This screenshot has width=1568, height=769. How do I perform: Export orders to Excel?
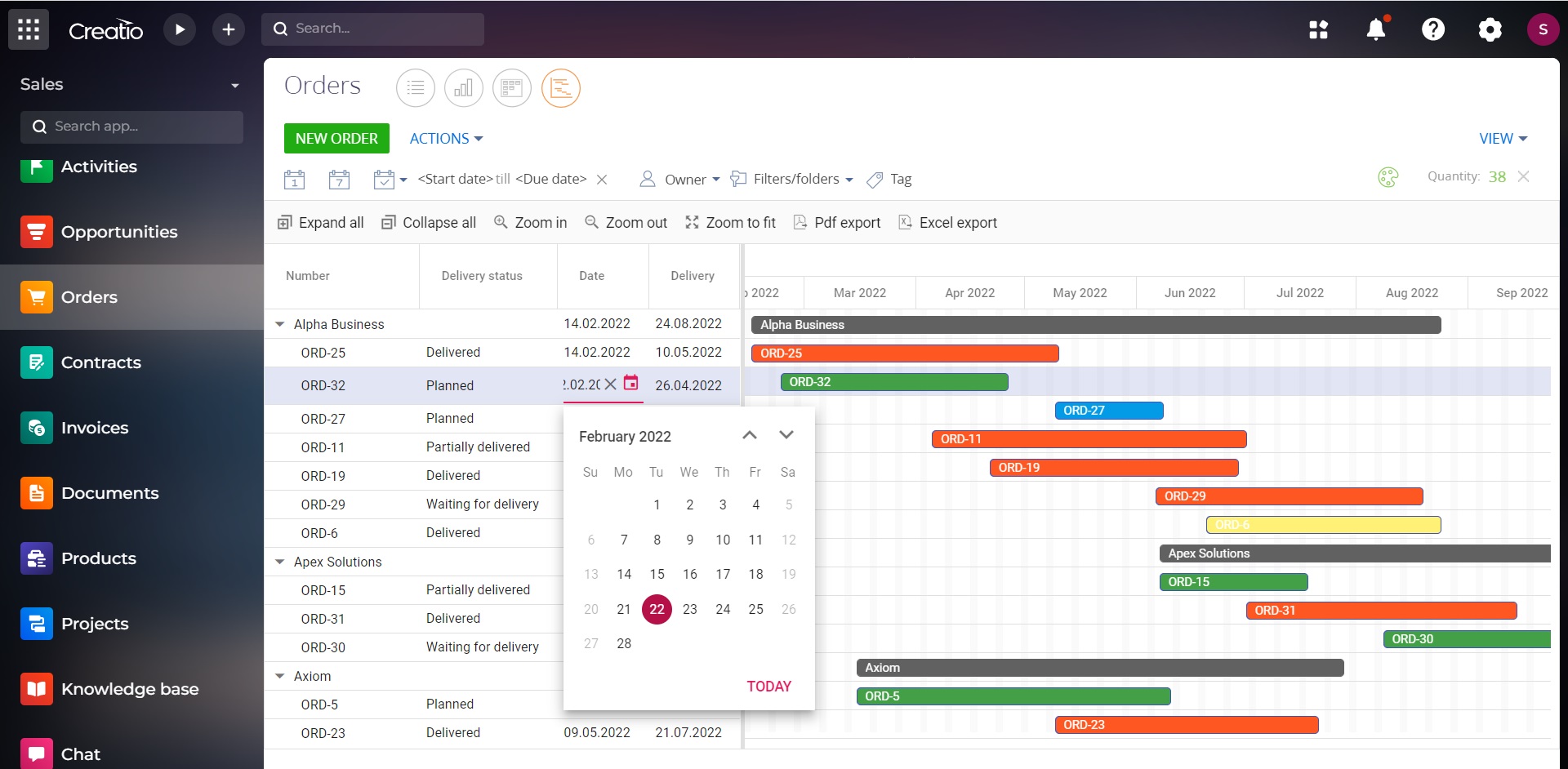point(947,222)
